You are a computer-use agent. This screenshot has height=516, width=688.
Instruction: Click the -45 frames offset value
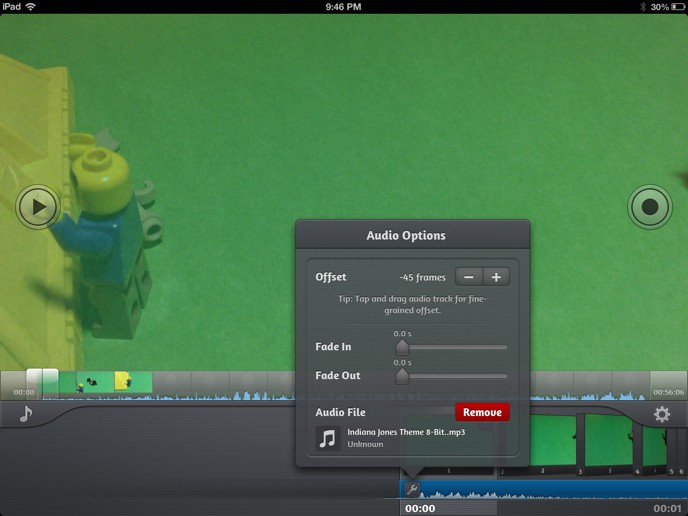[x=422, y=277]
